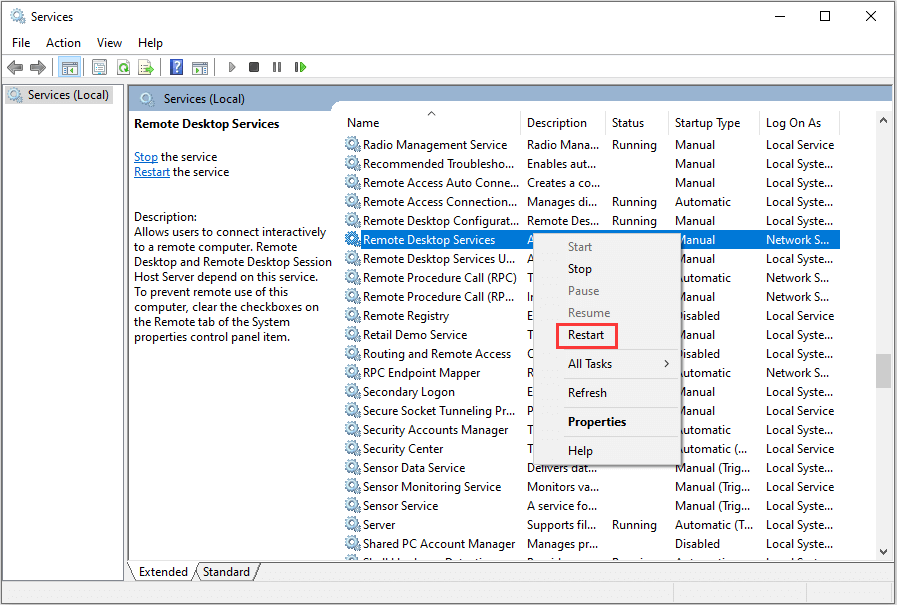The height and width of the screenshot is (605, 897).
Task: Click the Stop Service square icon
Action: click(254, 67)
